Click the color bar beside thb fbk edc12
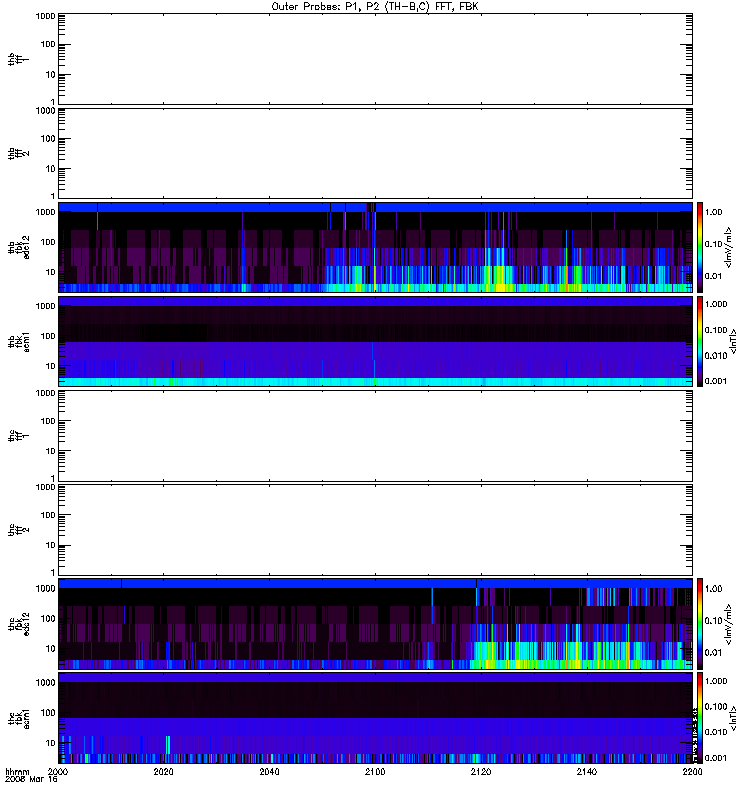Screen dimensions: 750x800 [700, 247]
